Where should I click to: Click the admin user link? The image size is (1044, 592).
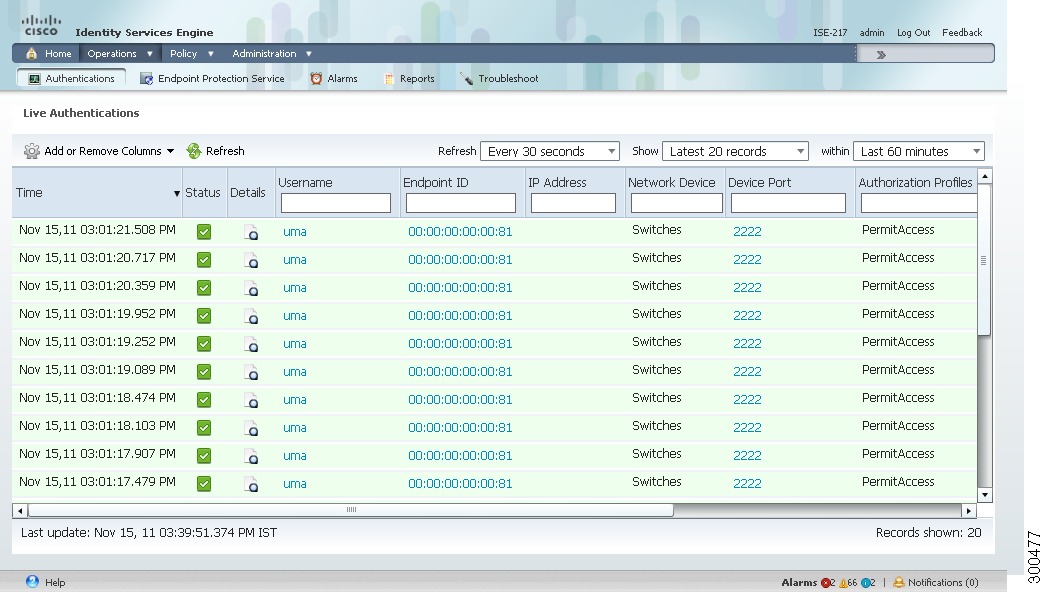(872, 33)
